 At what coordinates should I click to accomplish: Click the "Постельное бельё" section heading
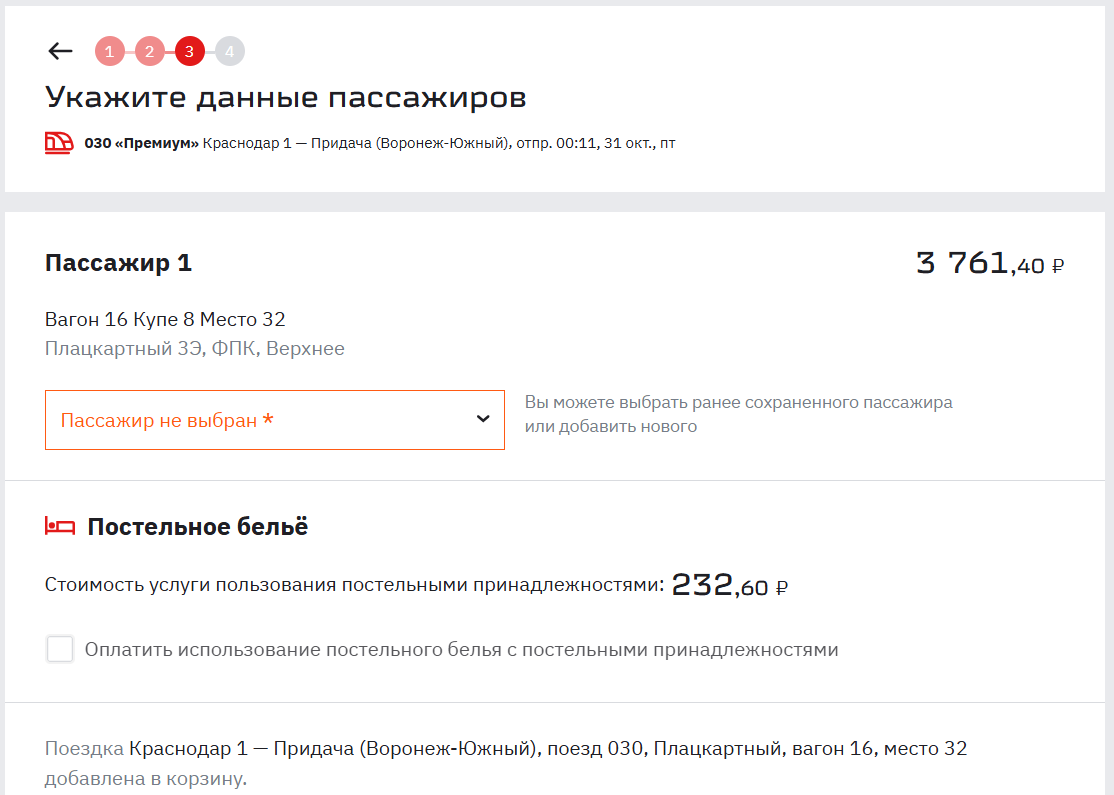pos(198,527)
